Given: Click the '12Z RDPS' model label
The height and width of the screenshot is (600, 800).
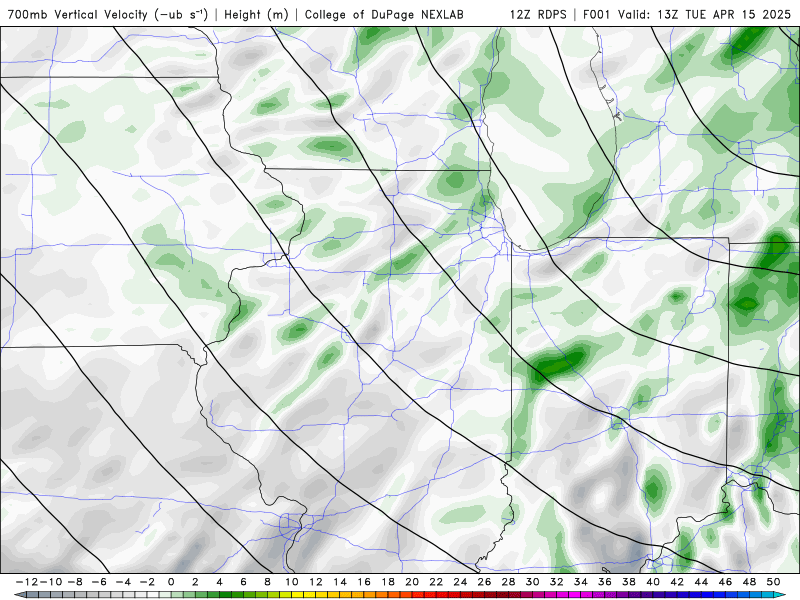Looking at the screenshot, I should point(538,14).
